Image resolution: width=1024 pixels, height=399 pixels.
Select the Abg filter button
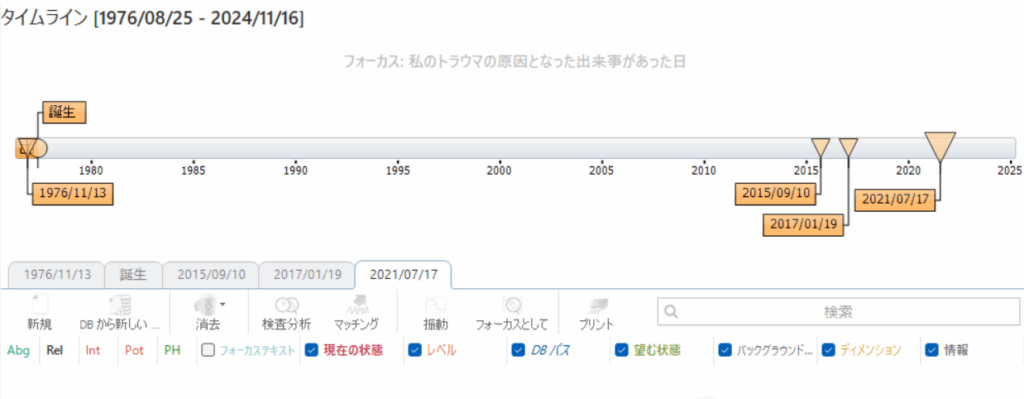(x=18, y=350)
